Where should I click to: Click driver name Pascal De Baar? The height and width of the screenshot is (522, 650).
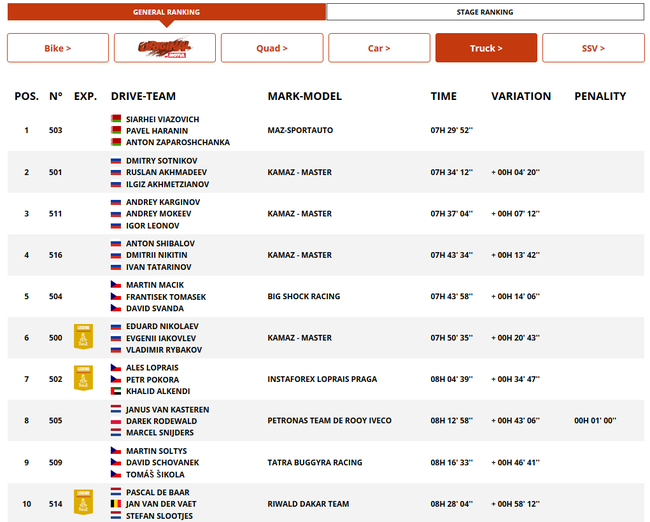point(158,492)
